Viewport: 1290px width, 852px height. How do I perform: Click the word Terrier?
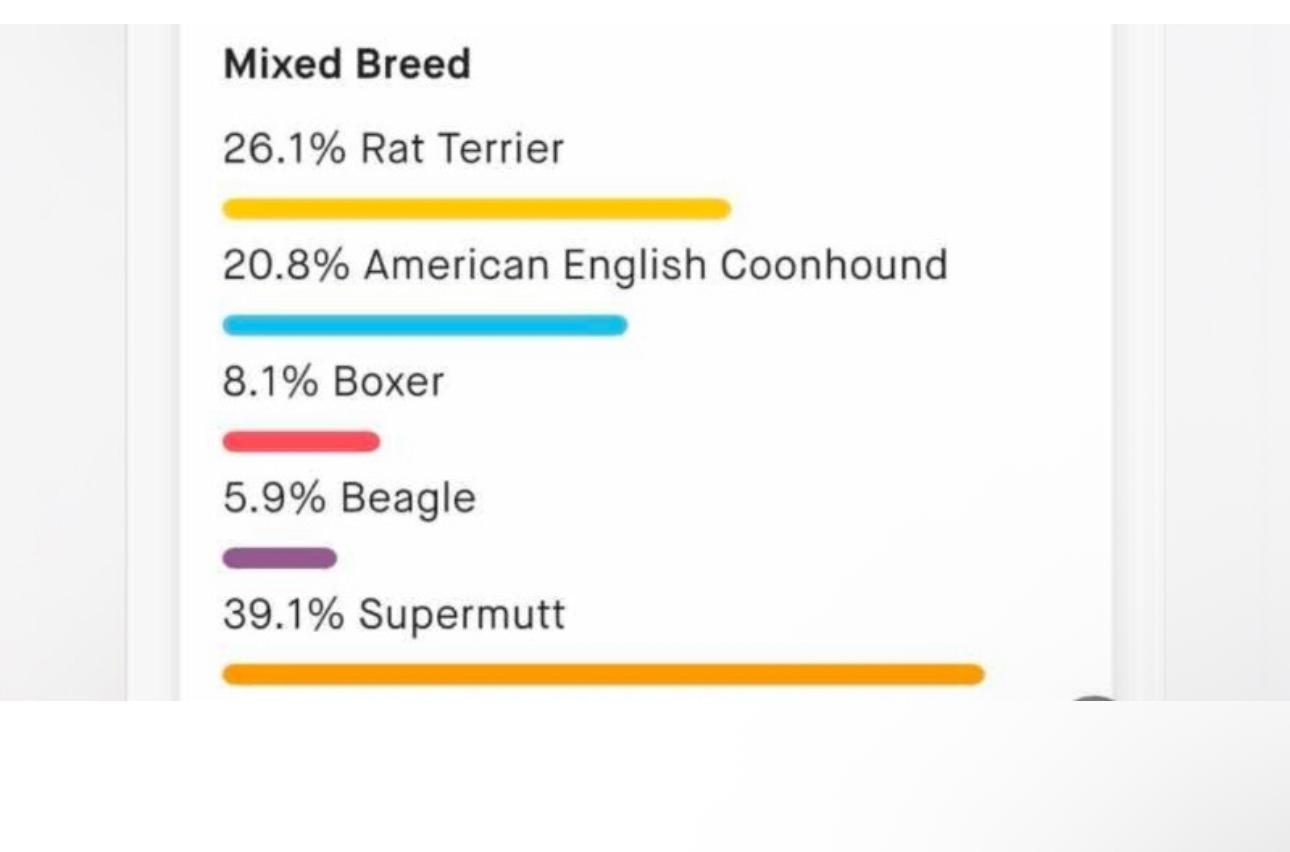[x=502, y=150]
